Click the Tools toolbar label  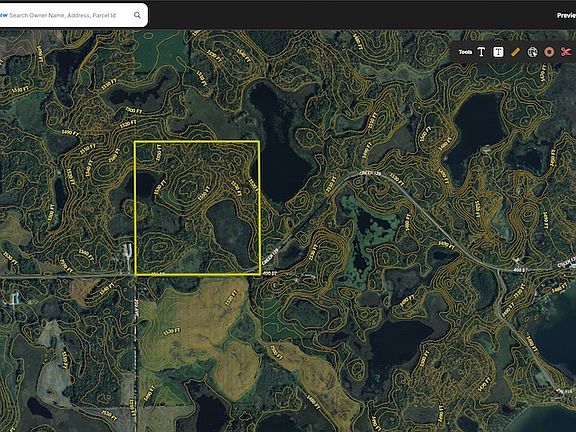(x=465, y=52)
